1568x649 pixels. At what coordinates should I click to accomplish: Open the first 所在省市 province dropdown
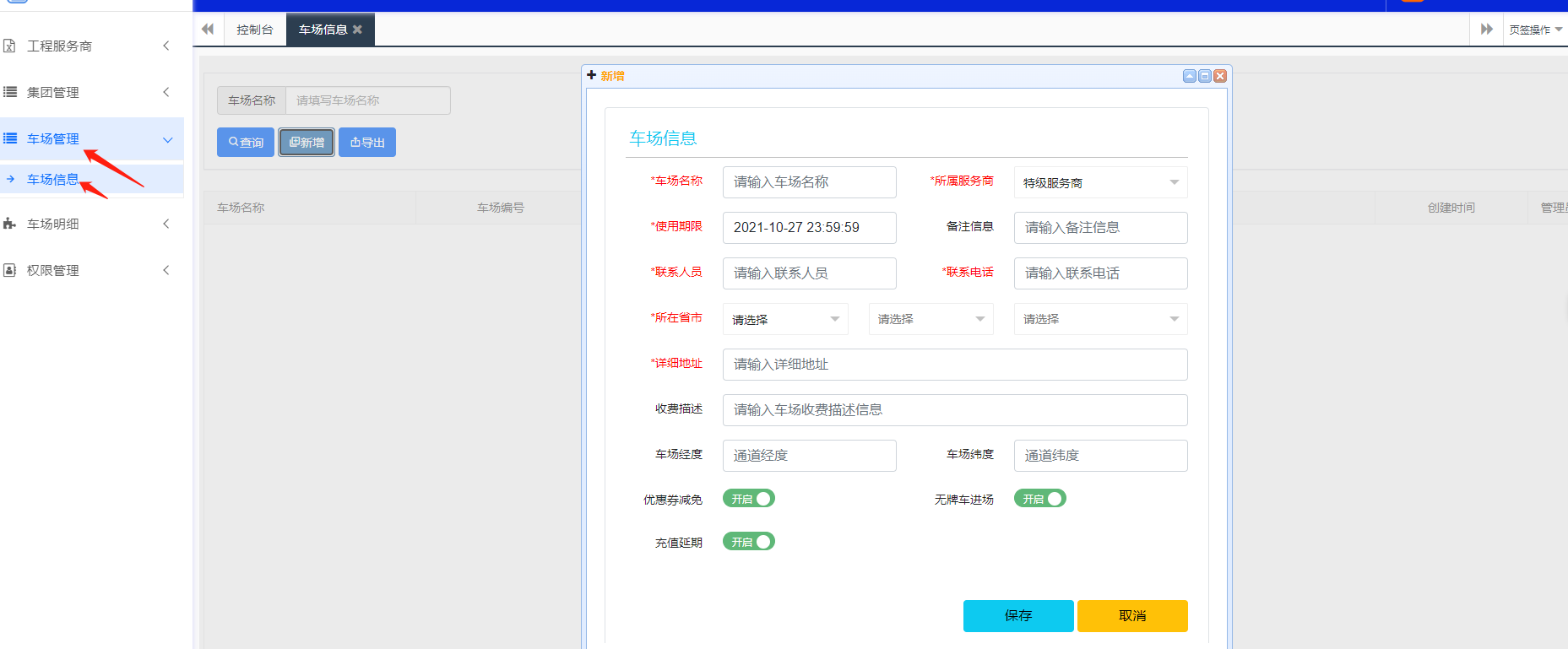[x=785, y=319]
